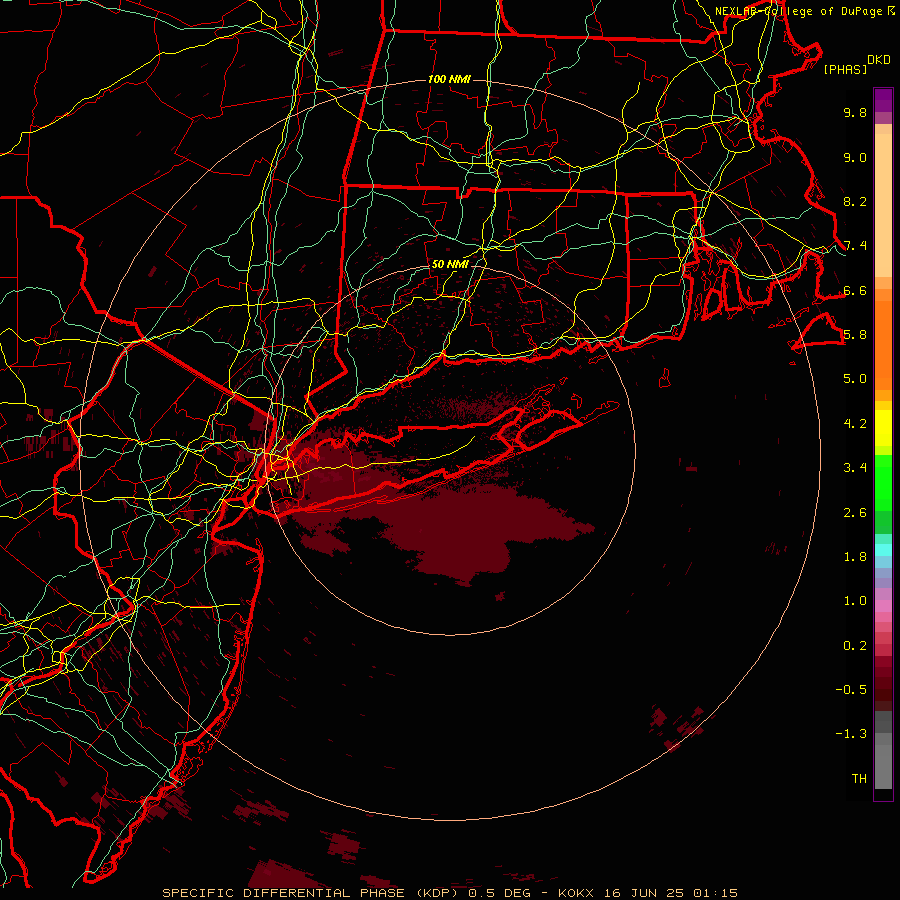Image resolution: width=900 pixels, height=900 pixels.
Task: Click the bright green color bar segment
Action: point(883,484)
